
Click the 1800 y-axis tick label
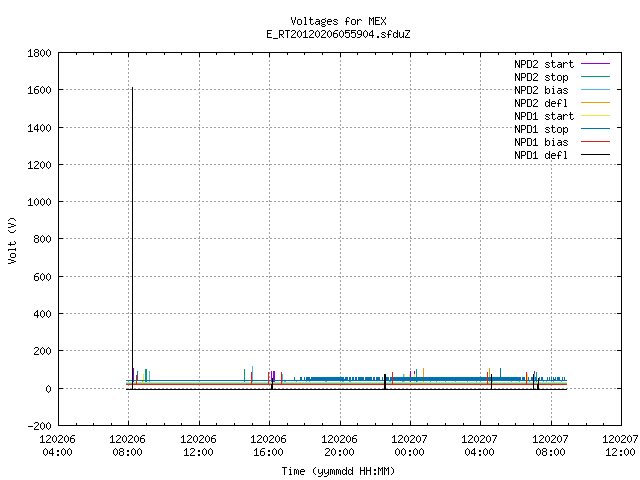tap(39, 53)
